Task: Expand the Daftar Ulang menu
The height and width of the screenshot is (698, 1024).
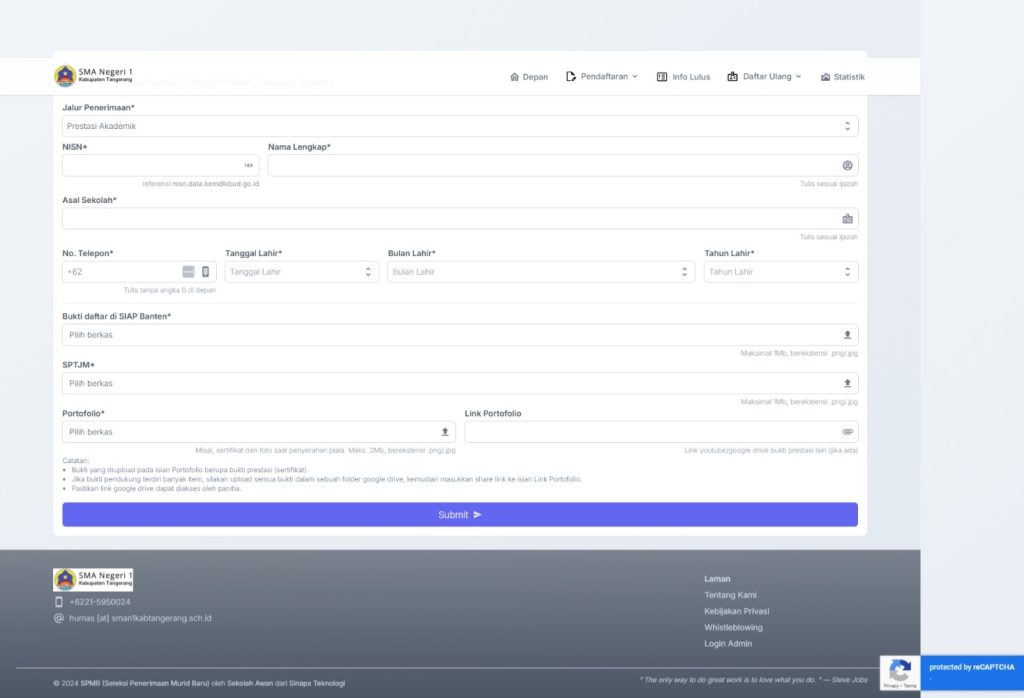Action: point(765,77)
